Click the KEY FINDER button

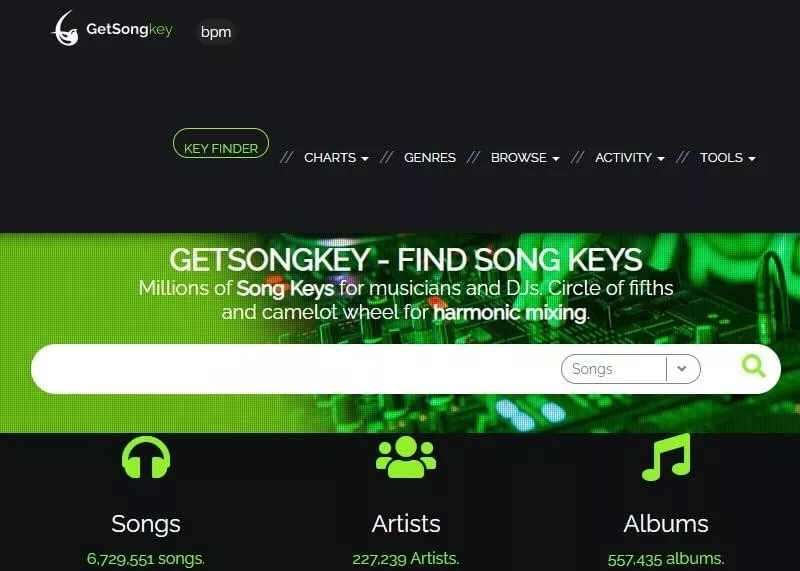[221, 143]
